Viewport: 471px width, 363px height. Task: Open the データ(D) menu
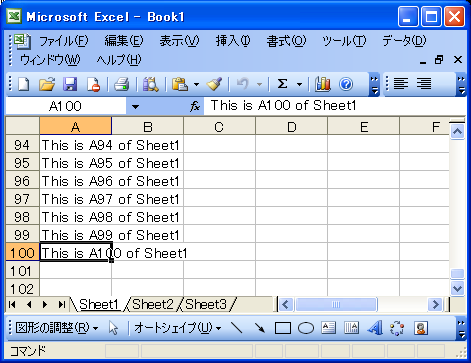click(404, 41)
